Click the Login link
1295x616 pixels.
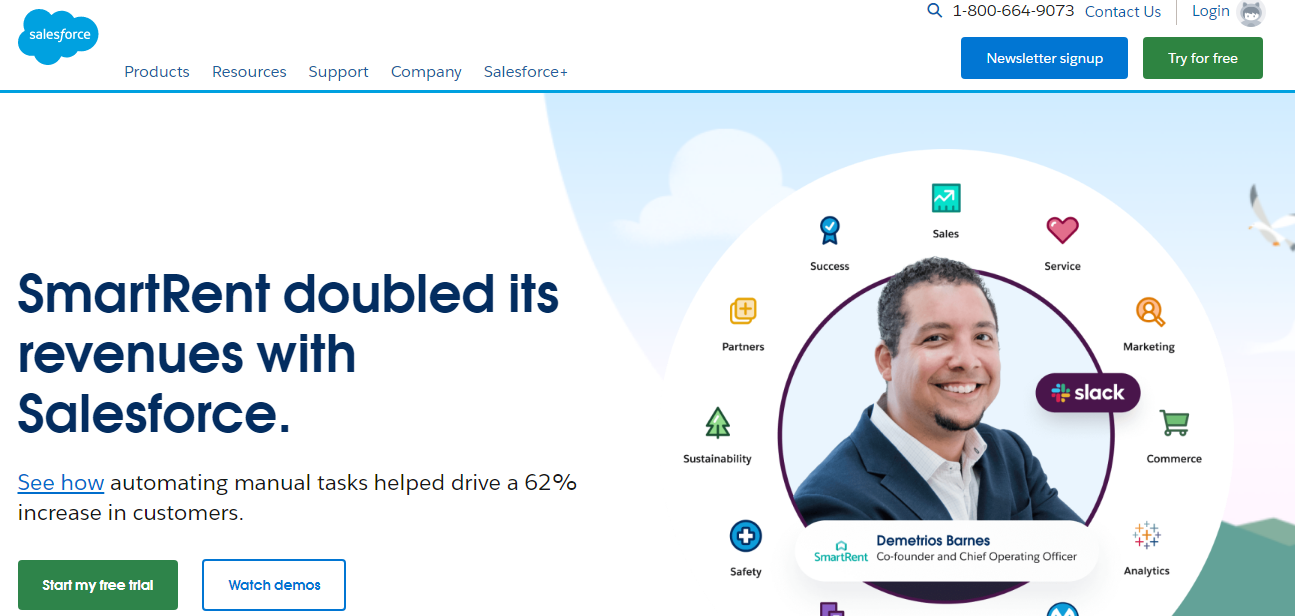[1211, 11]
